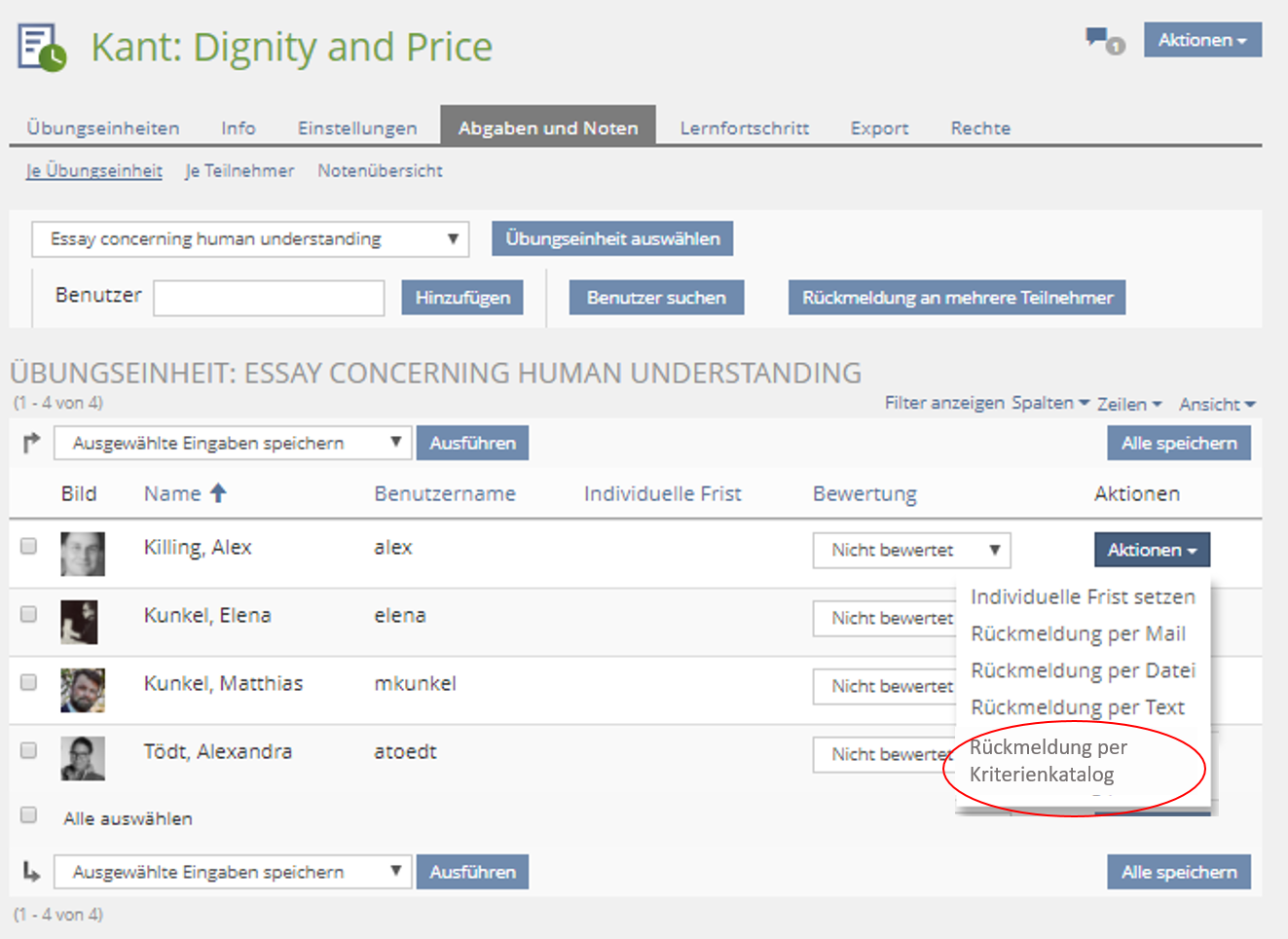The width and height of the screenshot is (1288, 939).
Task: Click Elena Kunkel's profile picture
Action: 79,622
